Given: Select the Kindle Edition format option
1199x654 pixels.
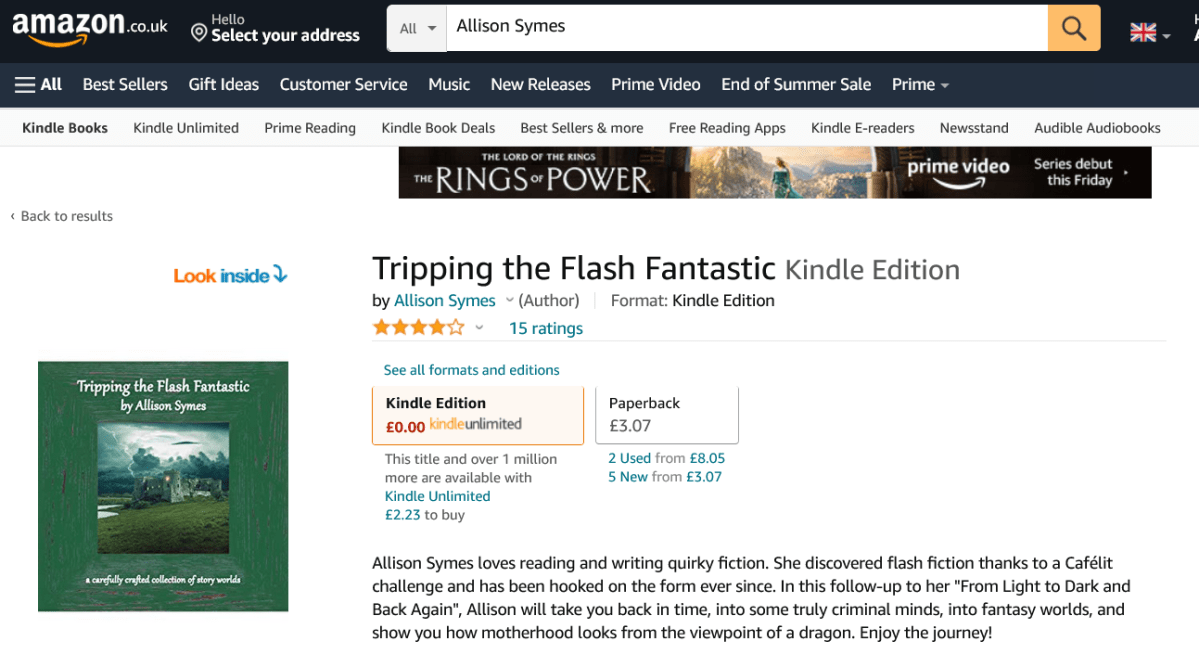Looking at the screenshot, I should tap(478, 415).
